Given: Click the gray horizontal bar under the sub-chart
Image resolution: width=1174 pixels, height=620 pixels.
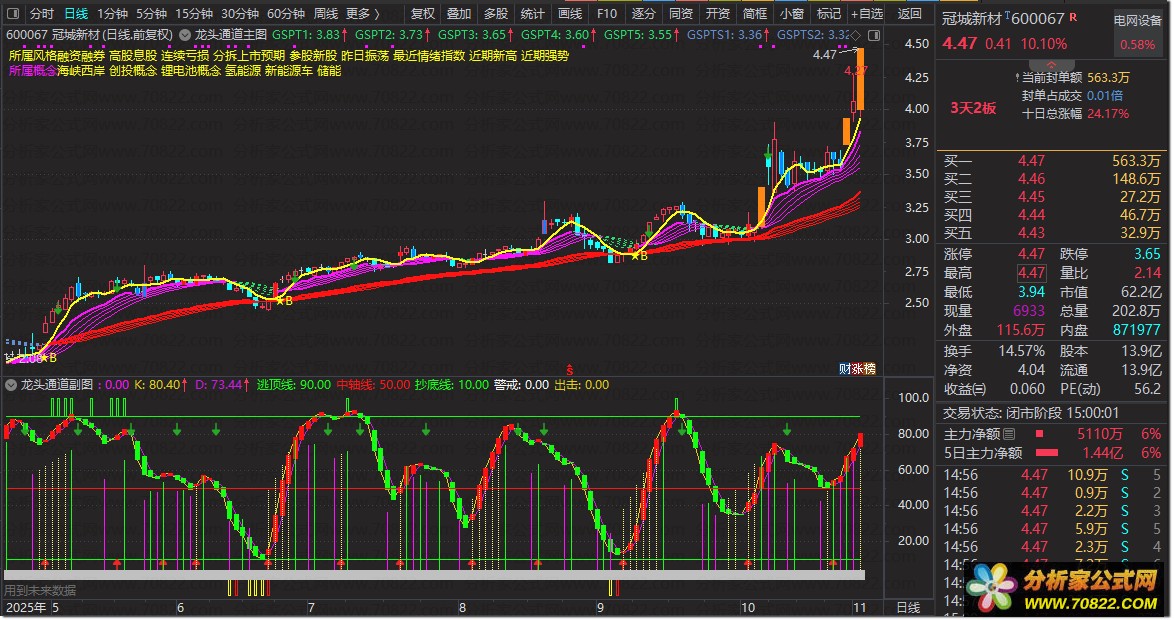Looking at the screenshot, I should (x=435, y=575).
